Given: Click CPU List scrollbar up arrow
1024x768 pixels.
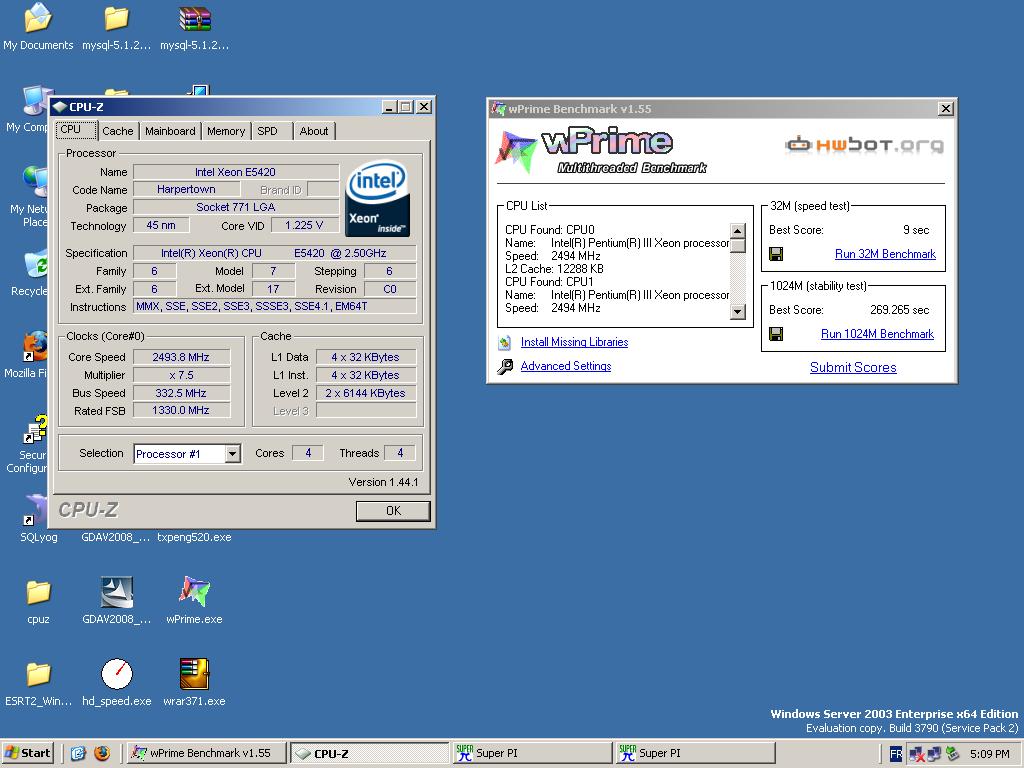Looking at the screenshot, I should tap(737, 231).
